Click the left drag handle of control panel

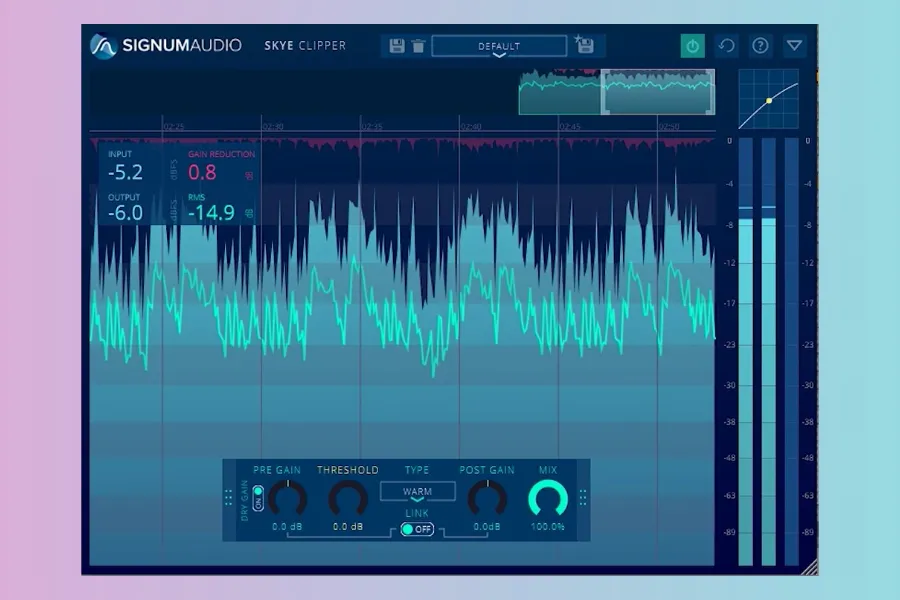(229, 497)
